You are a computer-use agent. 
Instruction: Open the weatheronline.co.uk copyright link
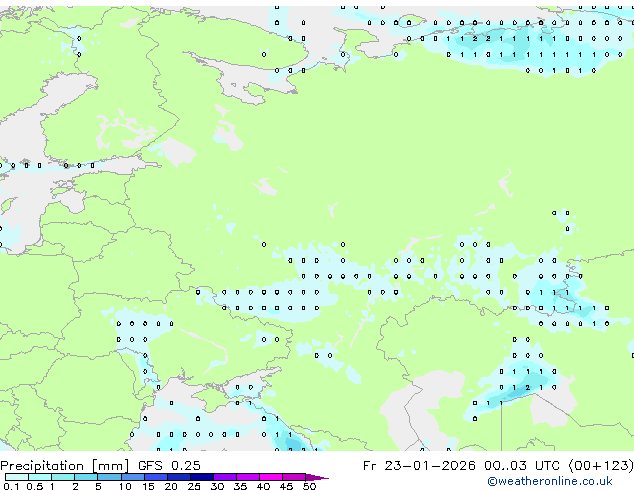550,481
